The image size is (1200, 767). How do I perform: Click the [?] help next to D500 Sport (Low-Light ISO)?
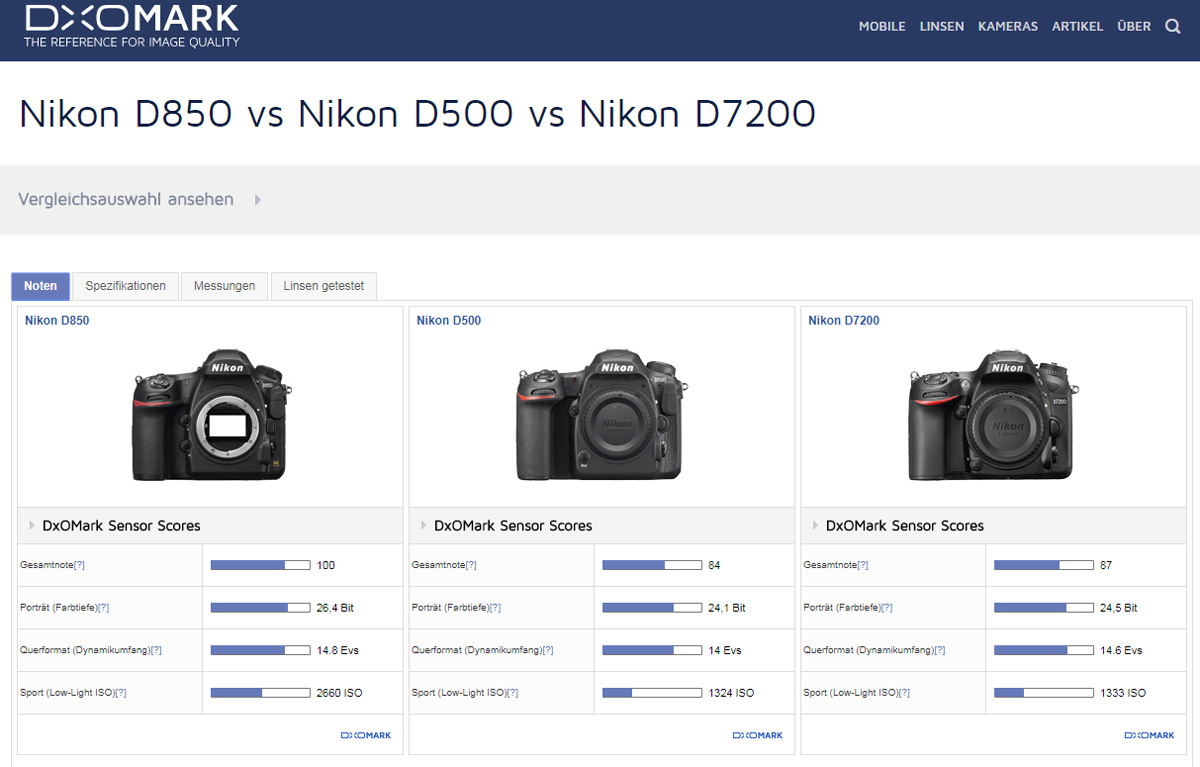[x=513, y=693]
